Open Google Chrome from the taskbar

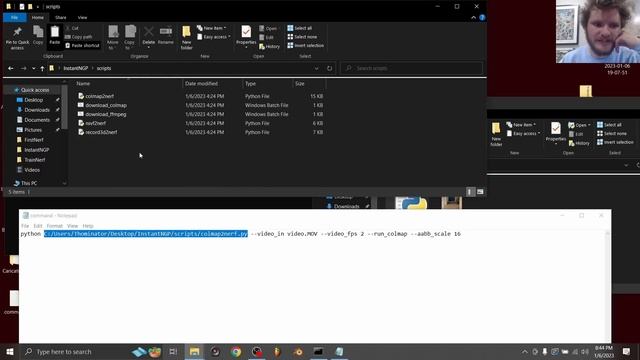click(x=236, y=351)
